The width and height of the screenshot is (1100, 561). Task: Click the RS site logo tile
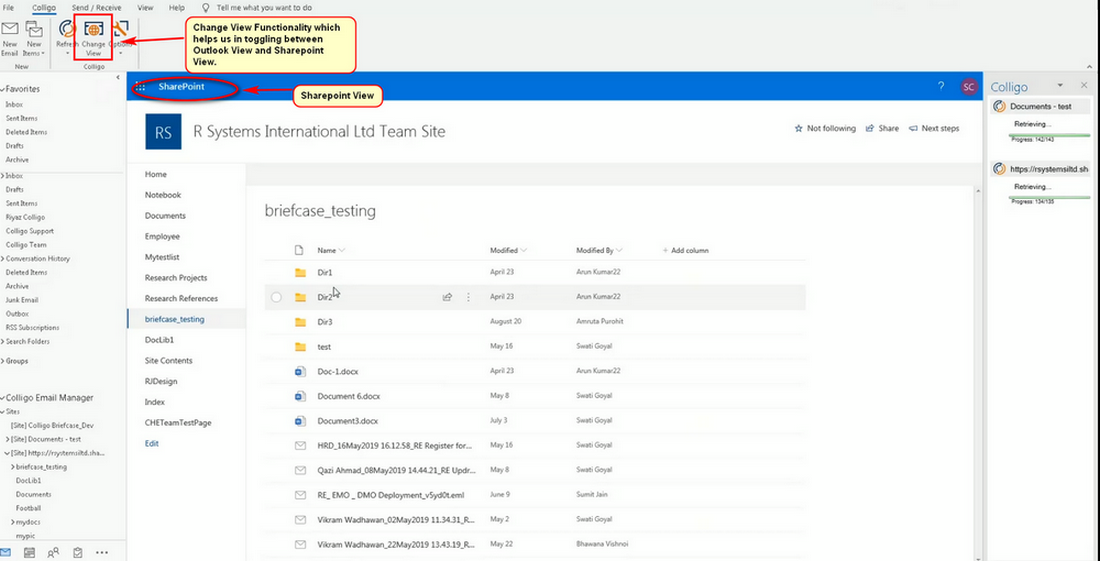pos(163,131)
